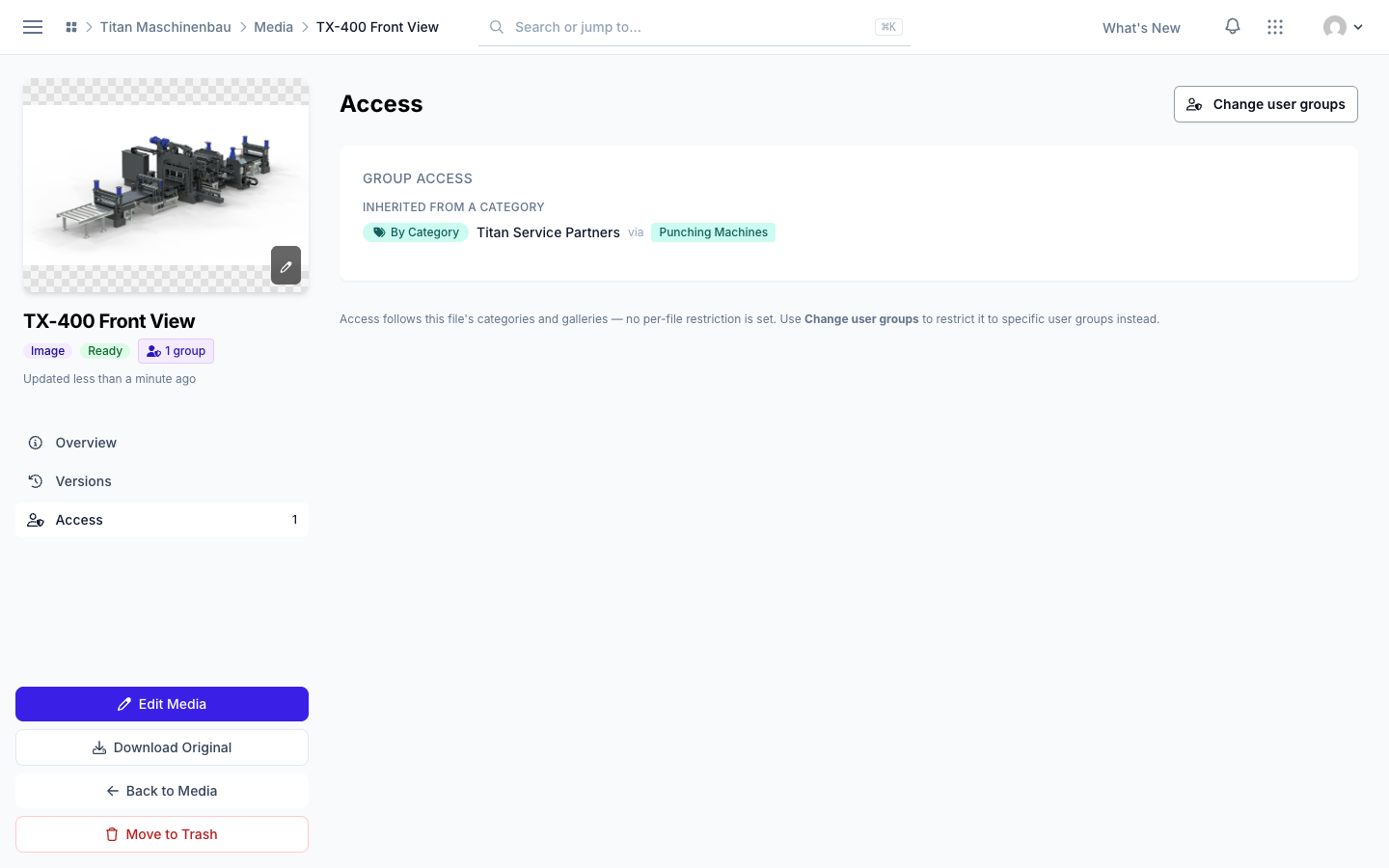Go Back to Media

coord(162,791)
